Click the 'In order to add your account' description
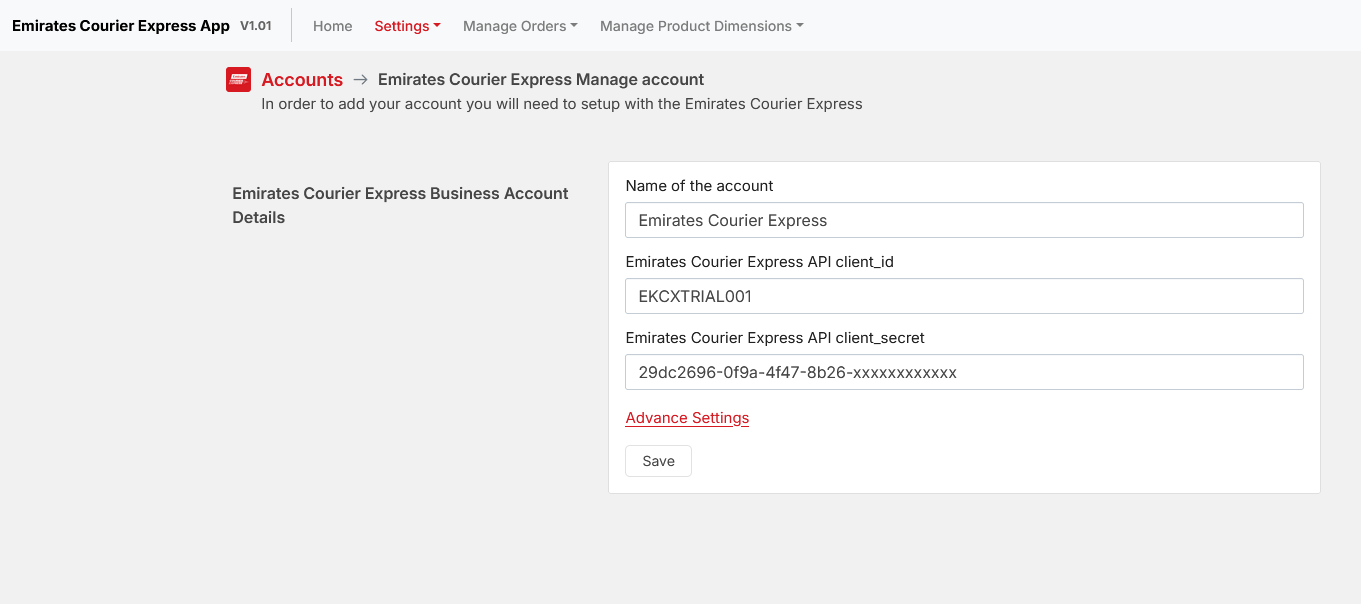Screen dimensions: 1361x604 coord(561,104)
